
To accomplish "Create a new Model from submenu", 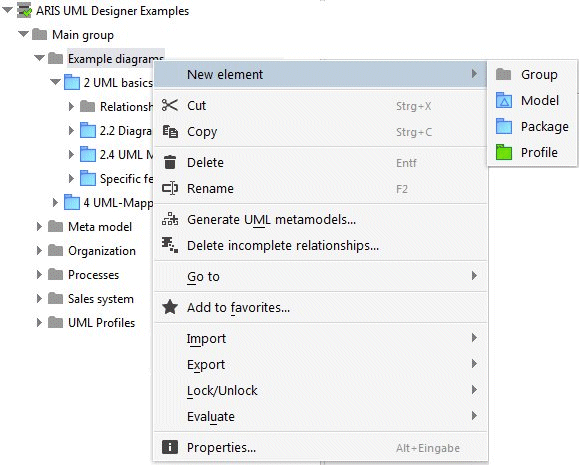I will [x=532, y=100].
